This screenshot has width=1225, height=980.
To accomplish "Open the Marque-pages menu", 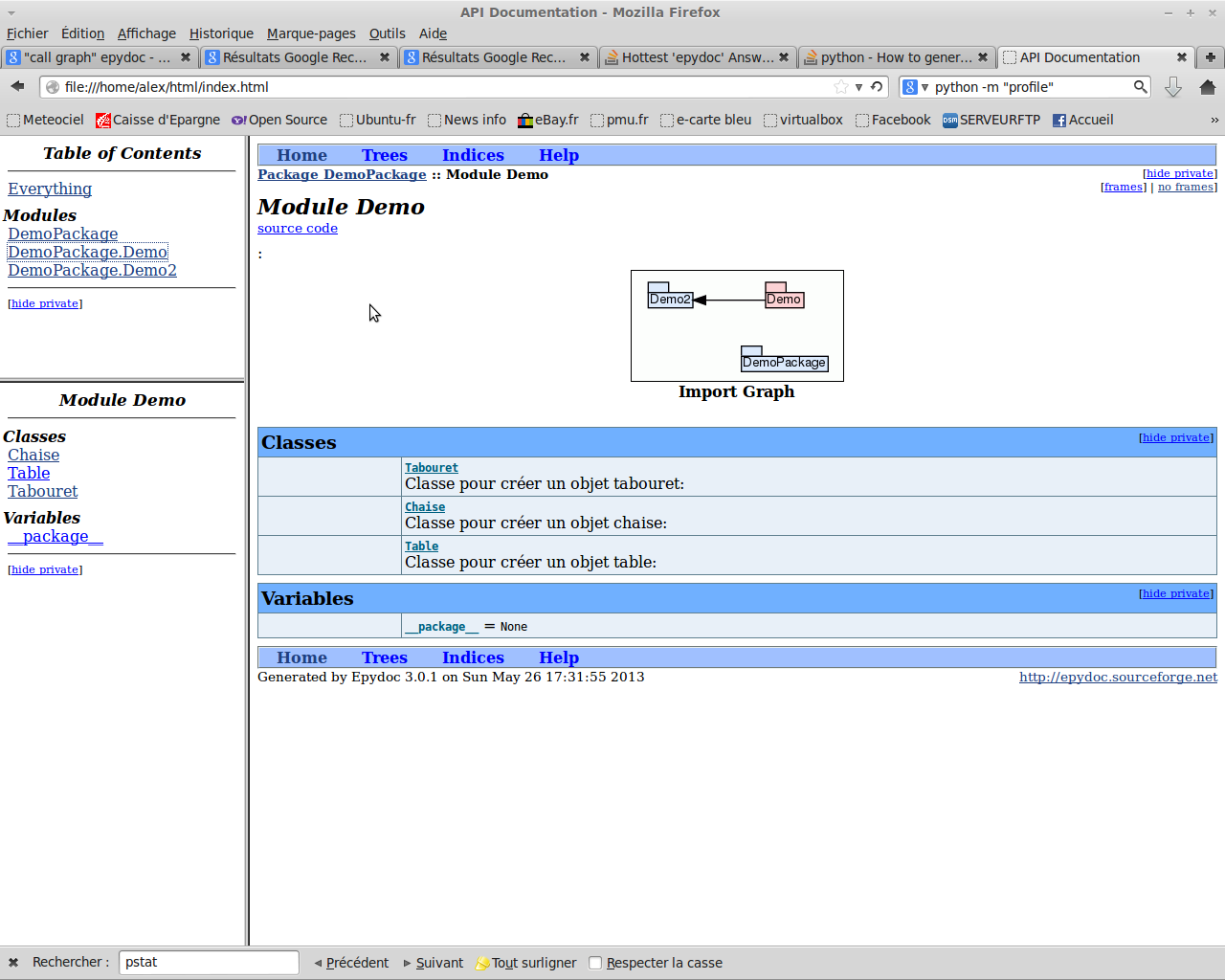I will [x=311, y=33].
